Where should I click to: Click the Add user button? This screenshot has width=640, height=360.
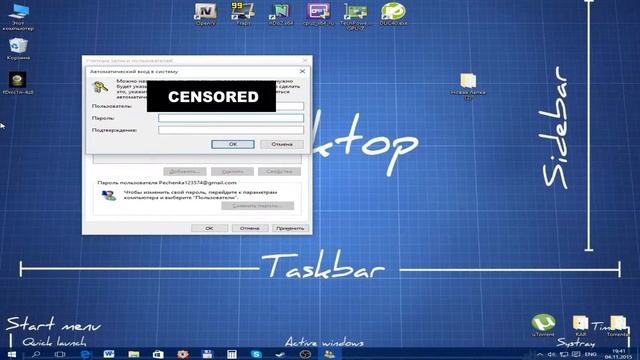coord(184,171)
